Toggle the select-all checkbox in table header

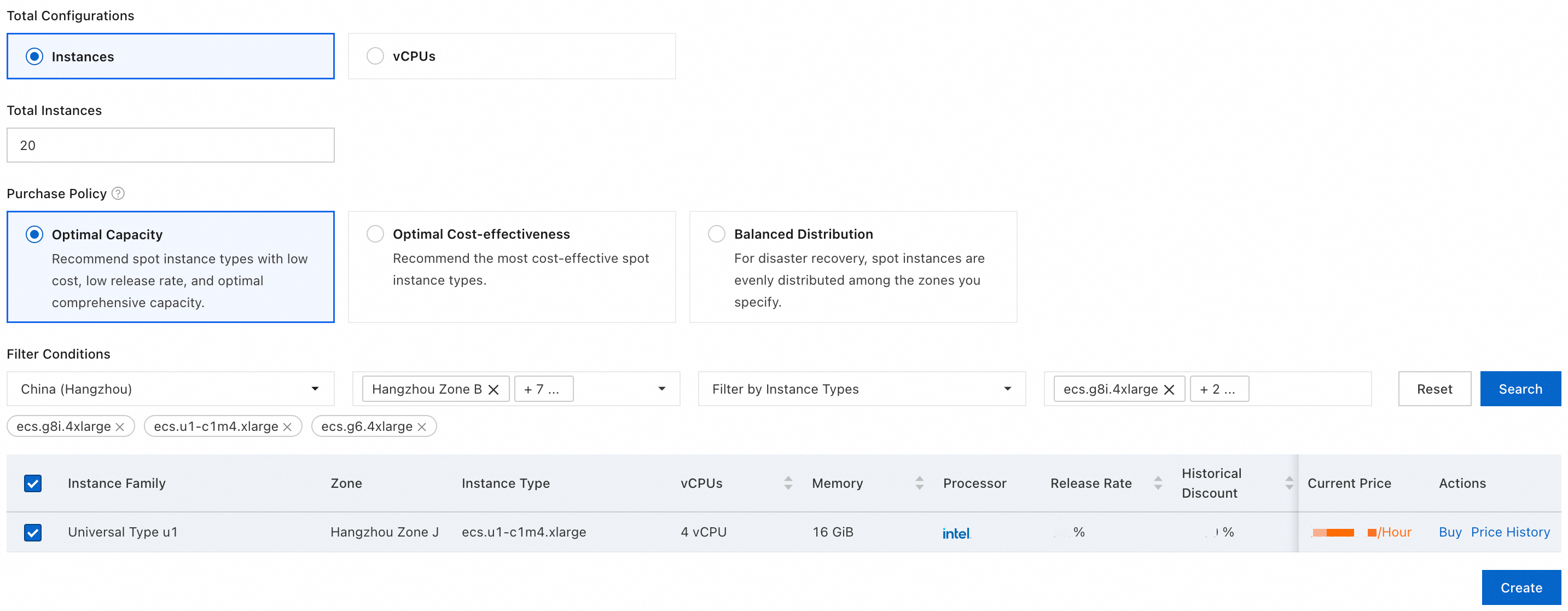click(33, 483)
